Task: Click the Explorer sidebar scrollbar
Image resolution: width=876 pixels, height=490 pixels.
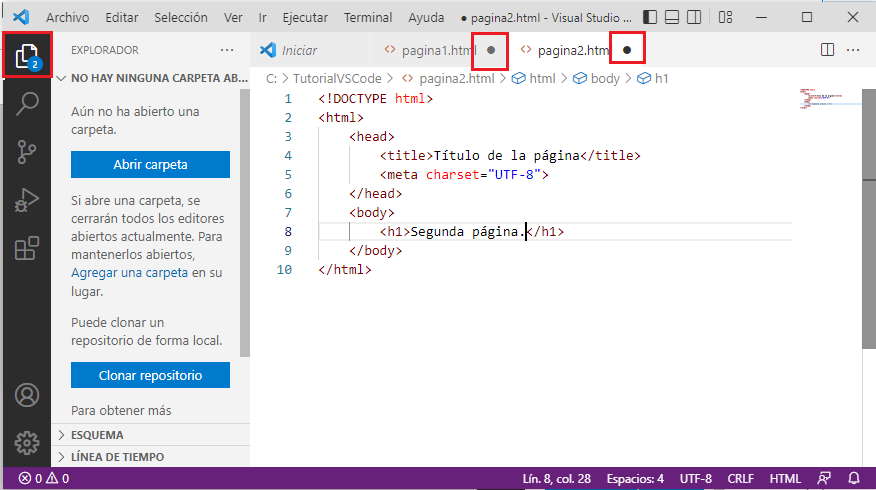Action: [x=245, y=223]
